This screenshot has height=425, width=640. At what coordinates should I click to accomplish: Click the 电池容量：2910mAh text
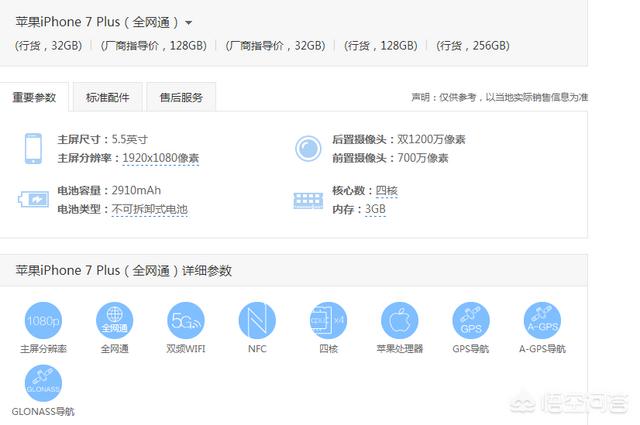click(109, 191)
